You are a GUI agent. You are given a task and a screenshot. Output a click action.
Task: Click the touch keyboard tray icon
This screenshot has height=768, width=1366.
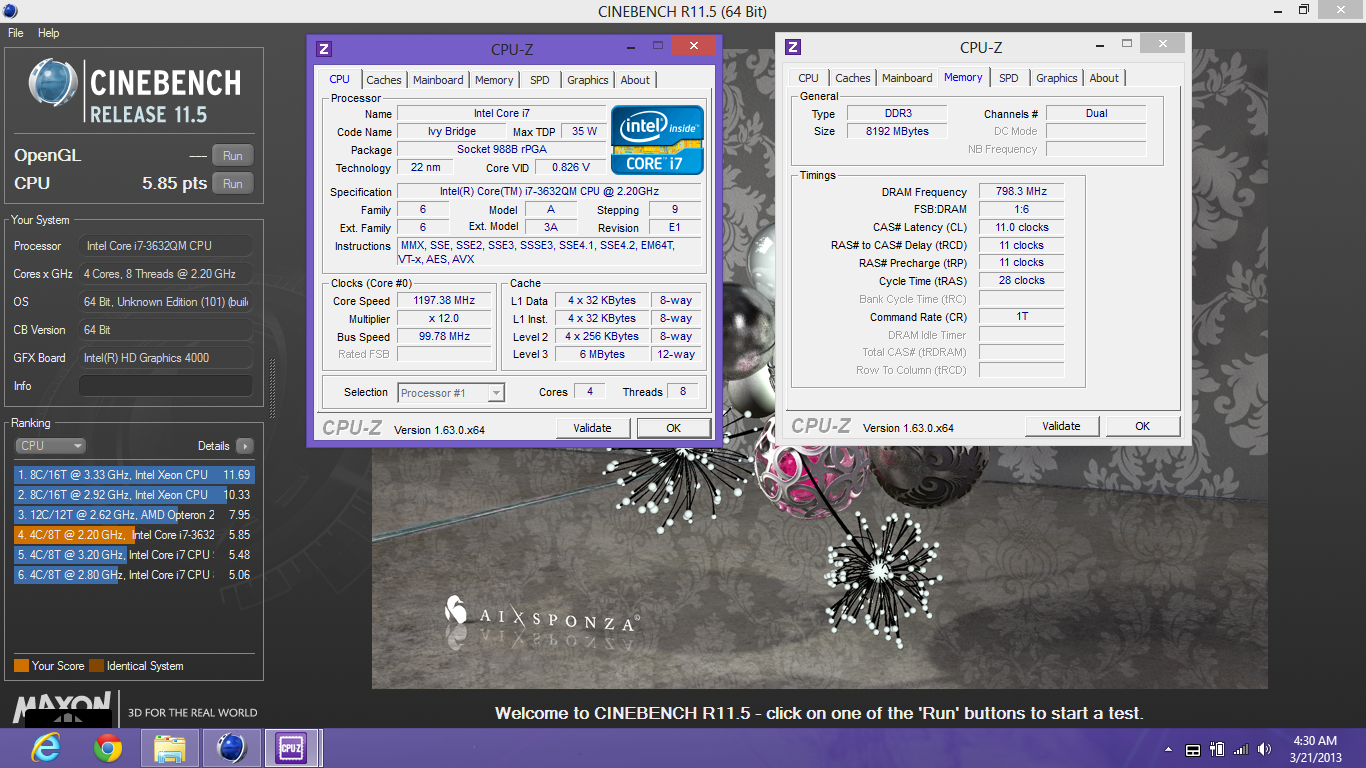1192,749
